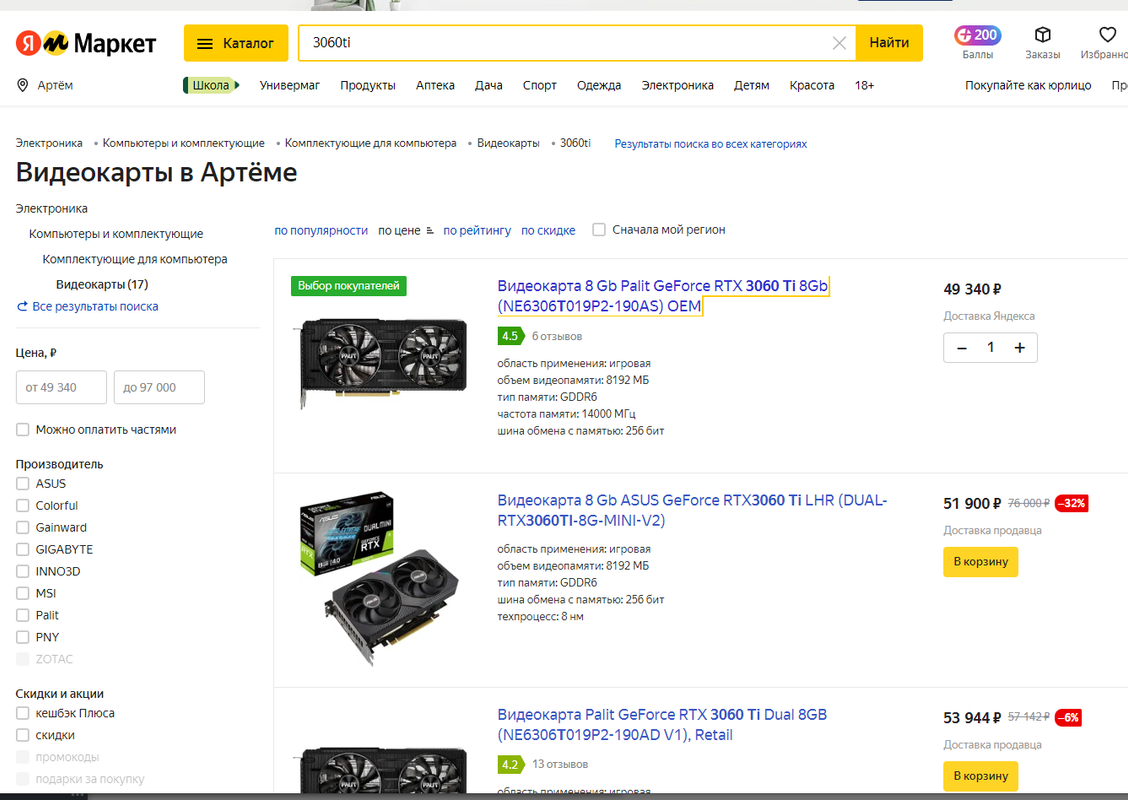Image resolution: width=1128 pixels, height=800 pixels.
Task: Click the Найти search button
Action: coord(889,43)
